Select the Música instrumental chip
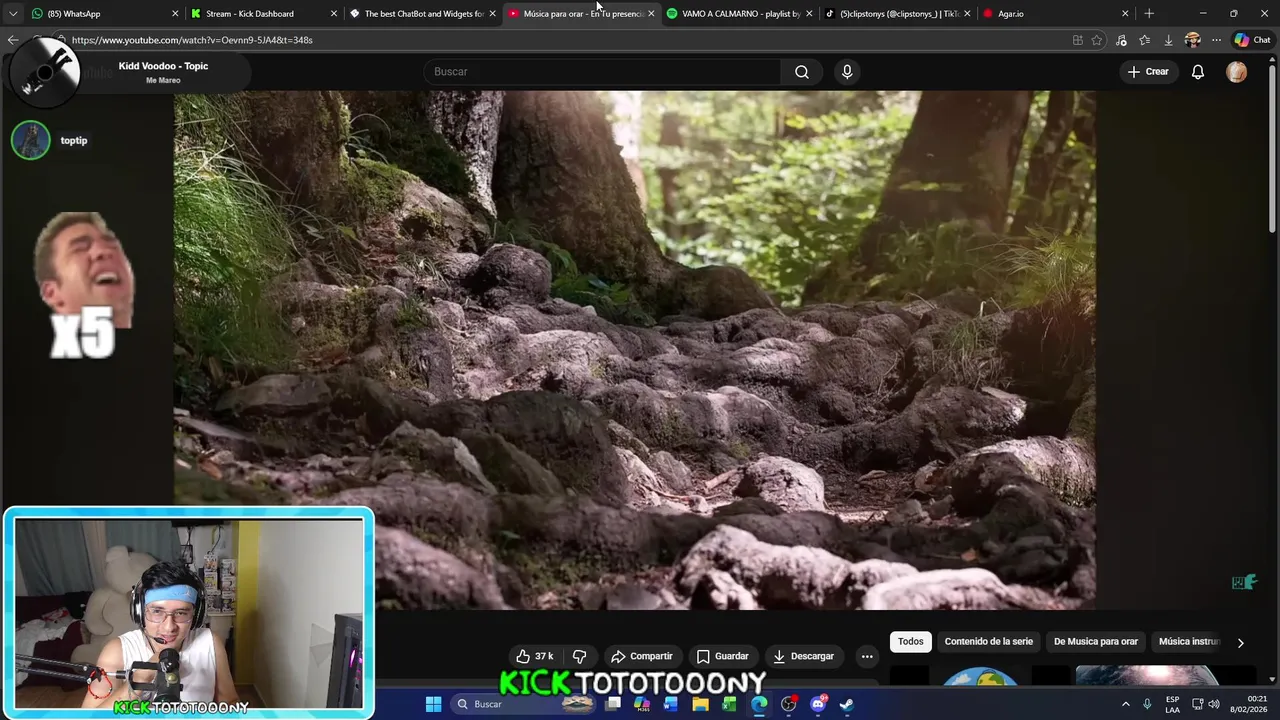 [x=1189, y=641]
